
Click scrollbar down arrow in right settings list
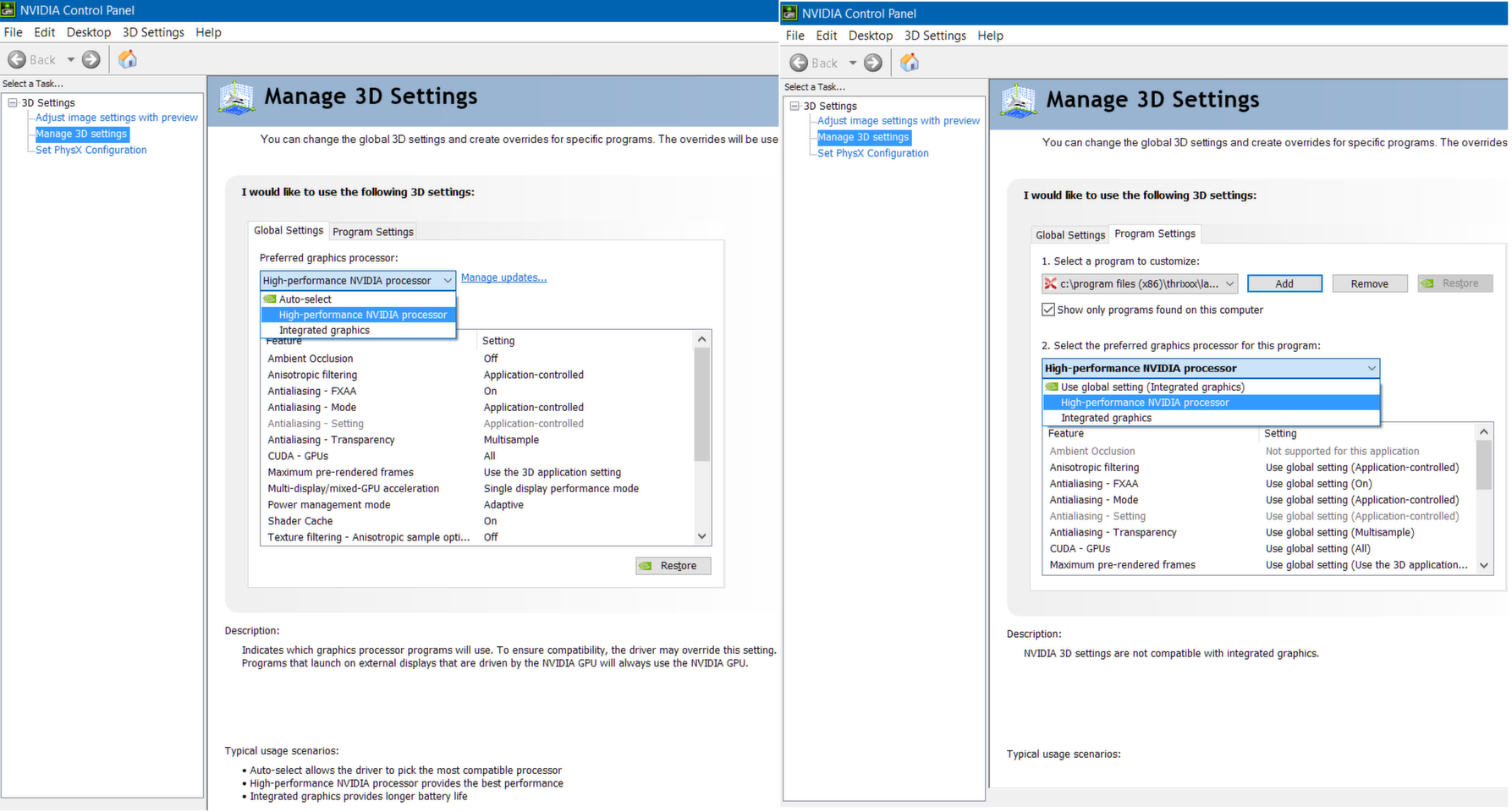tap(1483, 565)
